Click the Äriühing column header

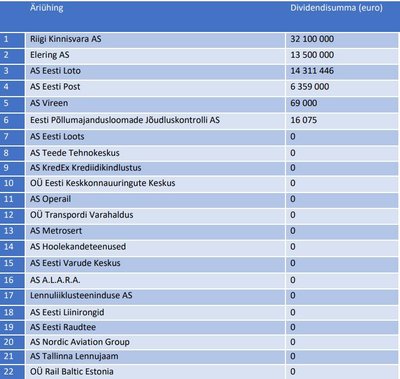click(x=47, y=8)
